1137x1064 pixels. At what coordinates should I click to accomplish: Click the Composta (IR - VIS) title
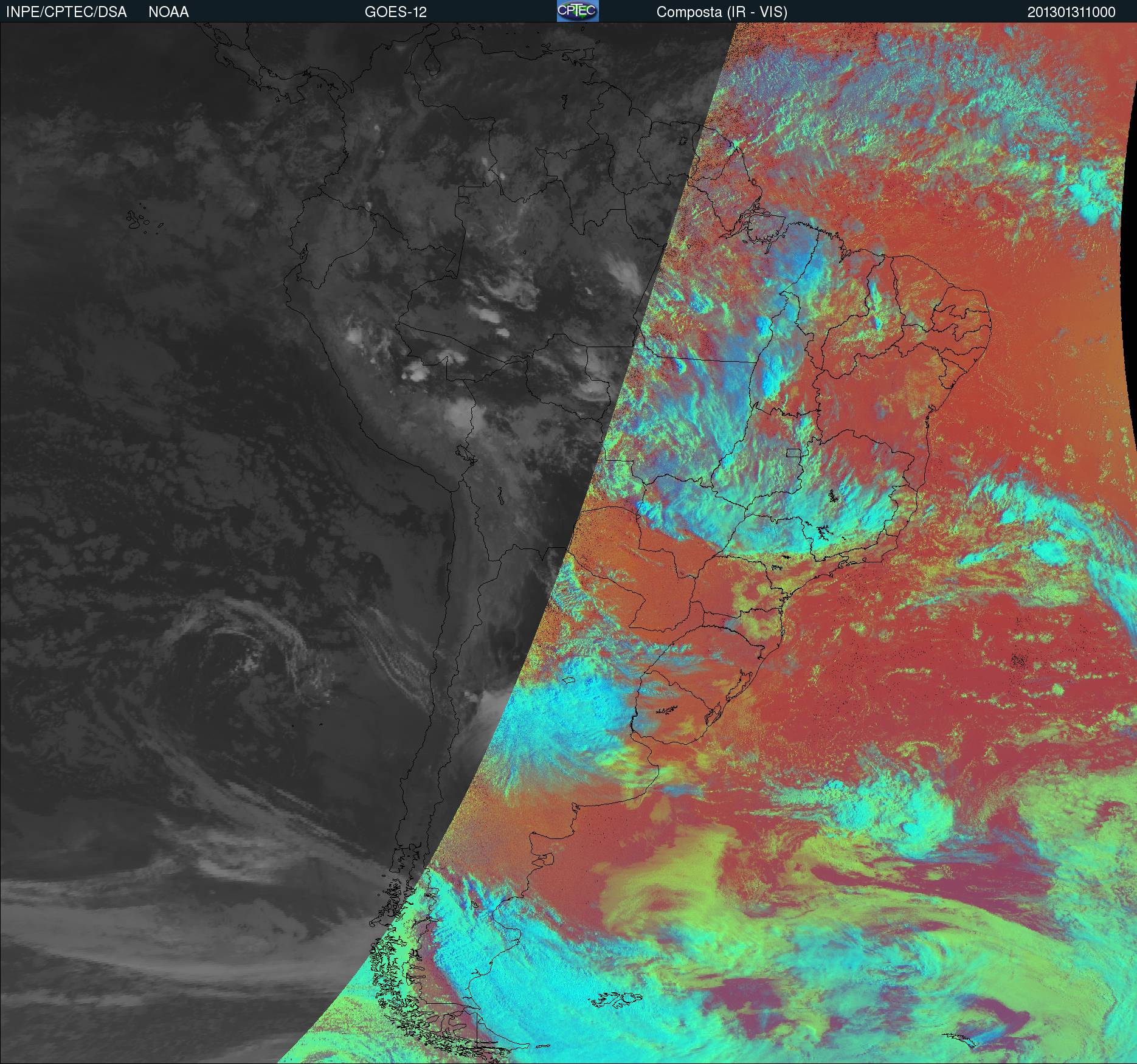click(x=722, y=13)
